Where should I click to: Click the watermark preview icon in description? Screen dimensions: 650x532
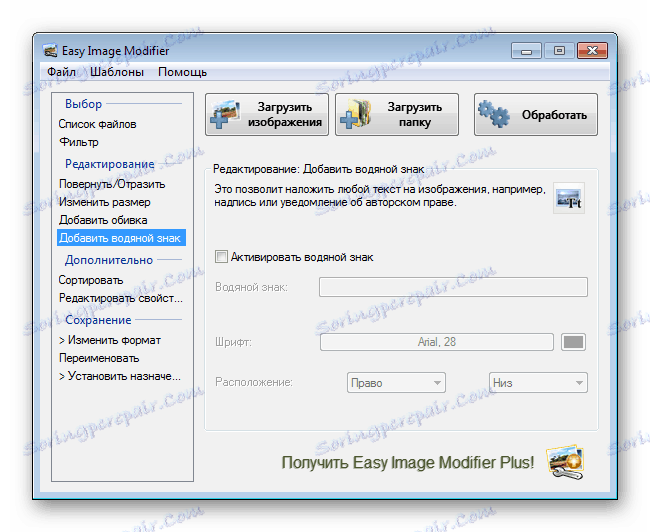point(569,198)
